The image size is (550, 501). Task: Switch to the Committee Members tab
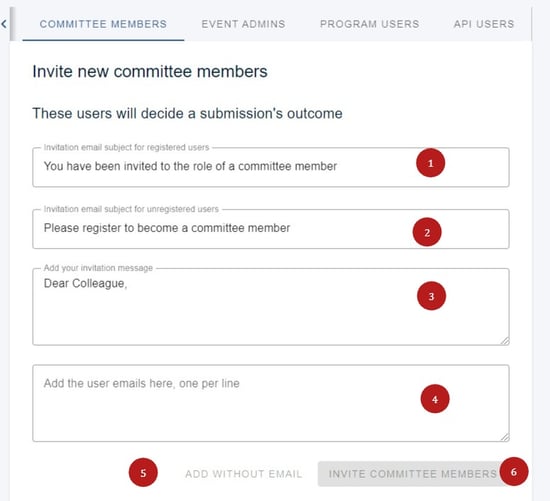(x=103, y=24)
